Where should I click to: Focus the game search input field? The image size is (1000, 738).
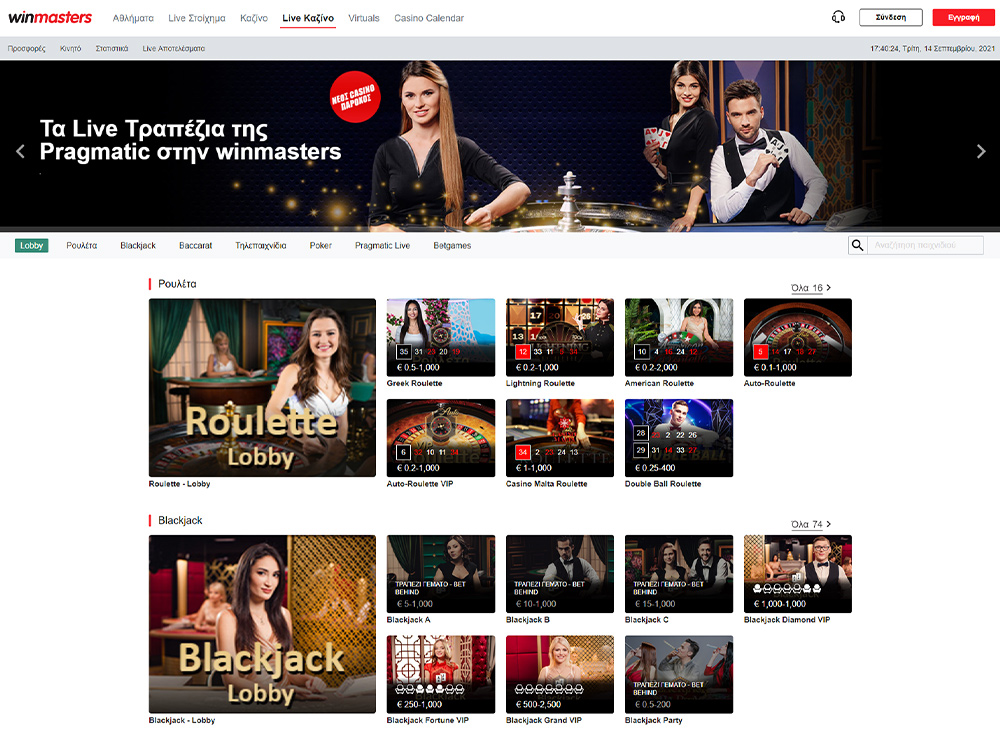click(x=925, y=246)
